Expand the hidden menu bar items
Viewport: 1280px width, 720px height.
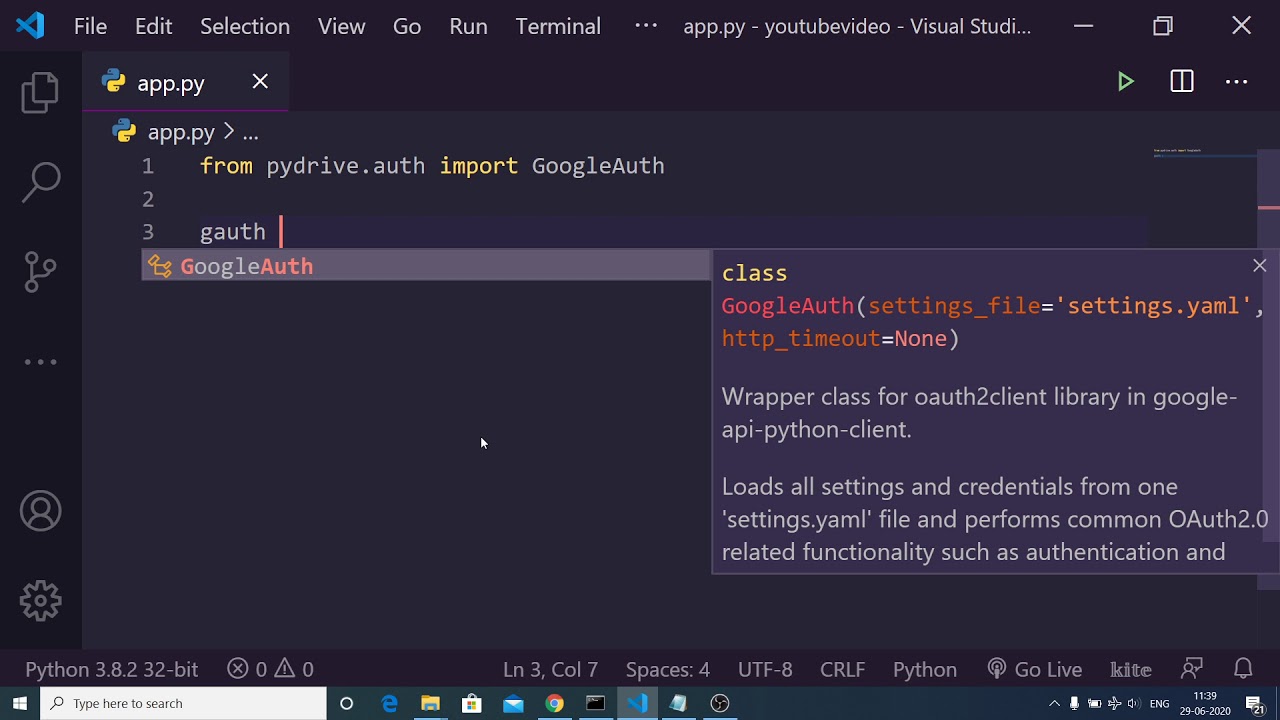click(646, 26)
